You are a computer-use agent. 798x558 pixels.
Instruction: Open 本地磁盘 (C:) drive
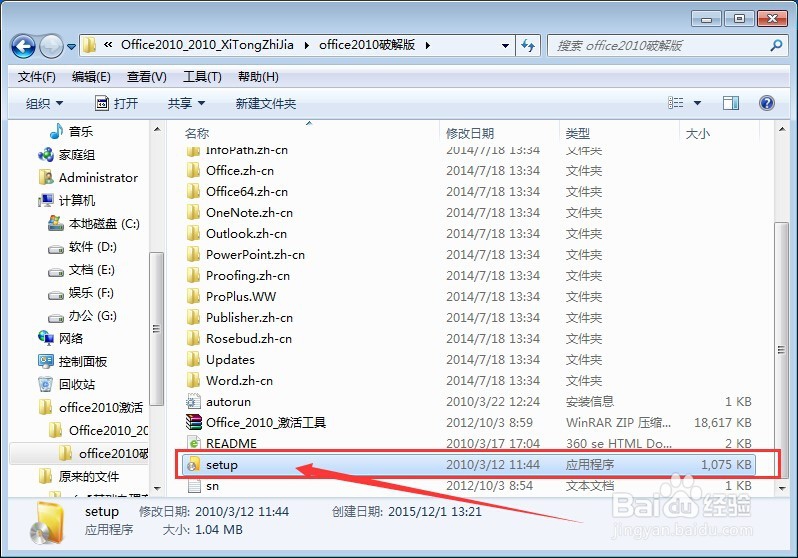click(94, 224)
